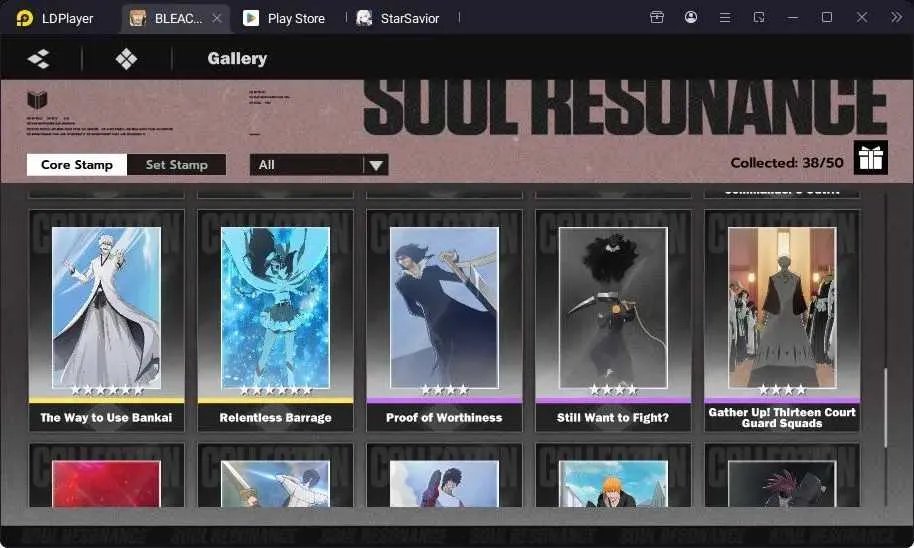Open Gather Up! Thirteen Court Guard Squads
The image size is (914, 548).
point(782,321)
